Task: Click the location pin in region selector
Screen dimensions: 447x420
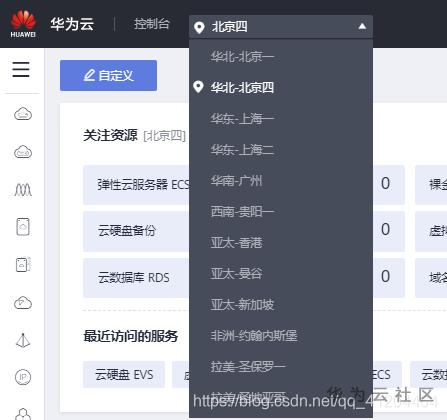Action: pos(199,27)
